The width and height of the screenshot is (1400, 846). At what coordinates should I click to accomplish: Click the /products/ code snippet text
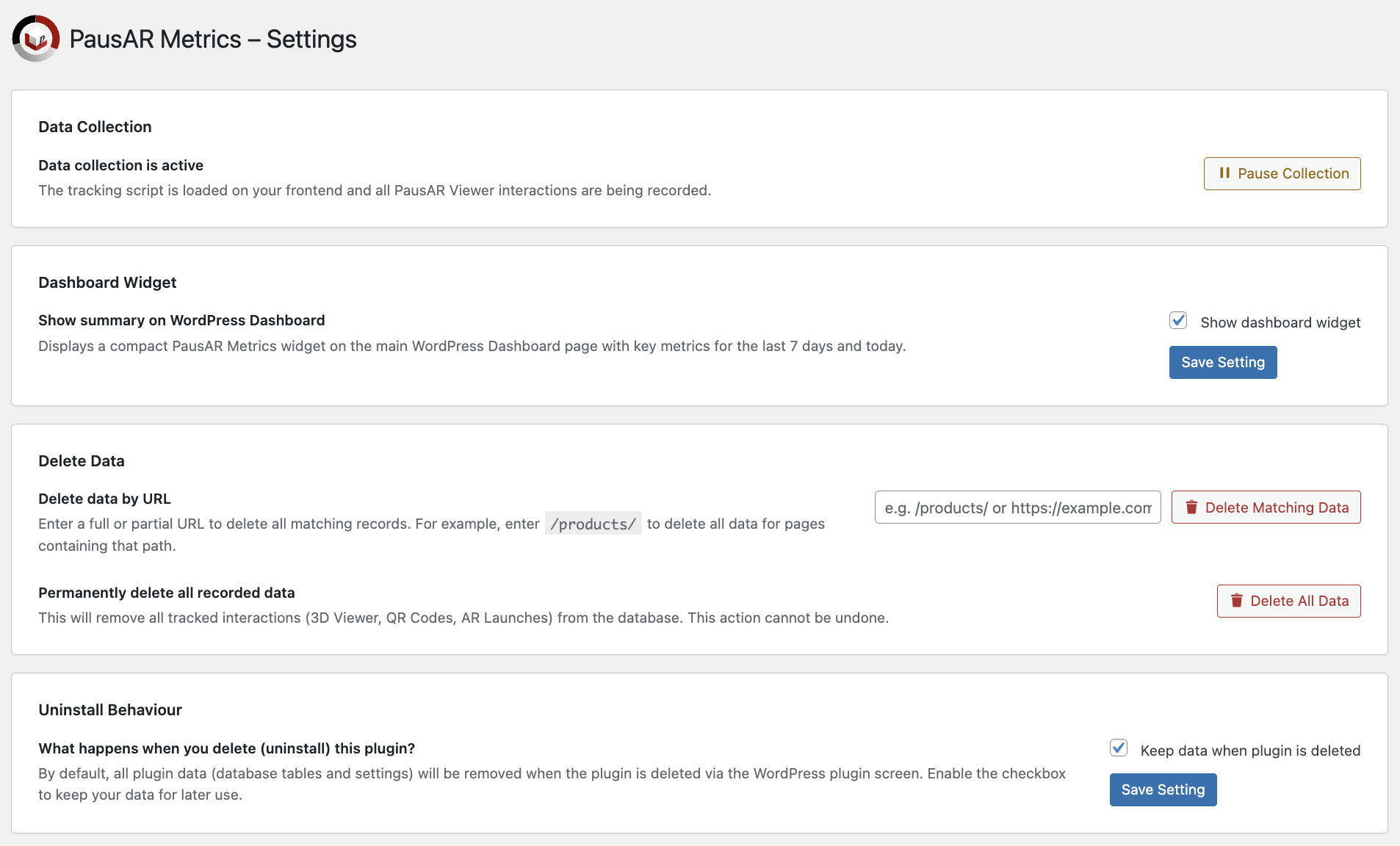pyautogui.click(x=593, y=523)
